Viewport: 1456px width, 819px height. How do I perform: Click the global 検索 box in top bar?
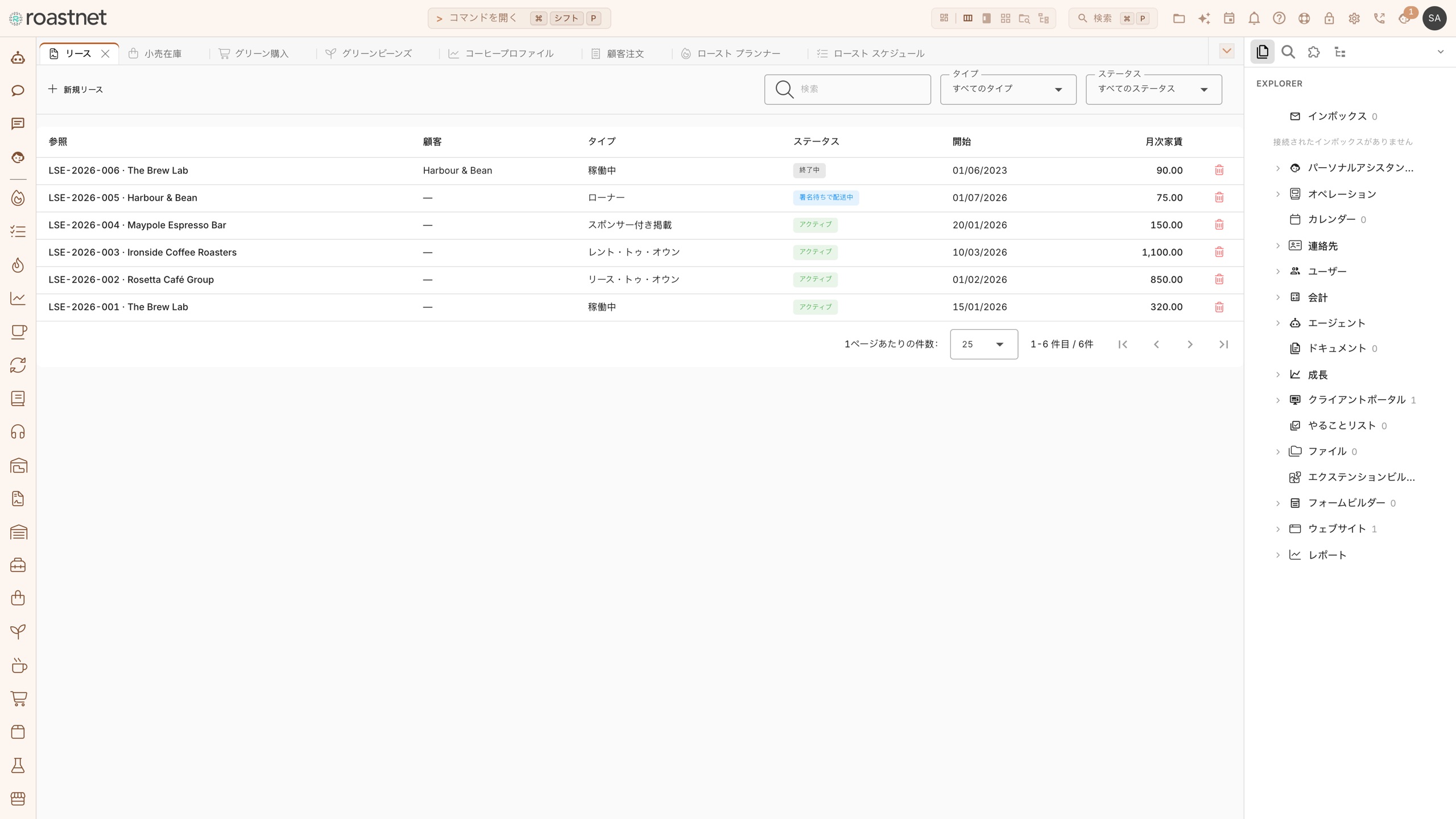(x=1112, y=18)
